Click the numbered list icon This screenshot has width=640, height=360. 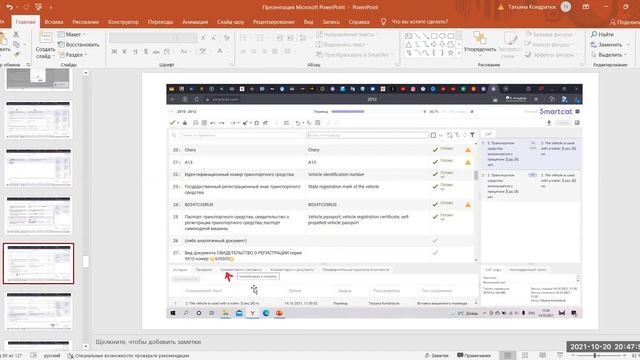click(x=261, y=38)
